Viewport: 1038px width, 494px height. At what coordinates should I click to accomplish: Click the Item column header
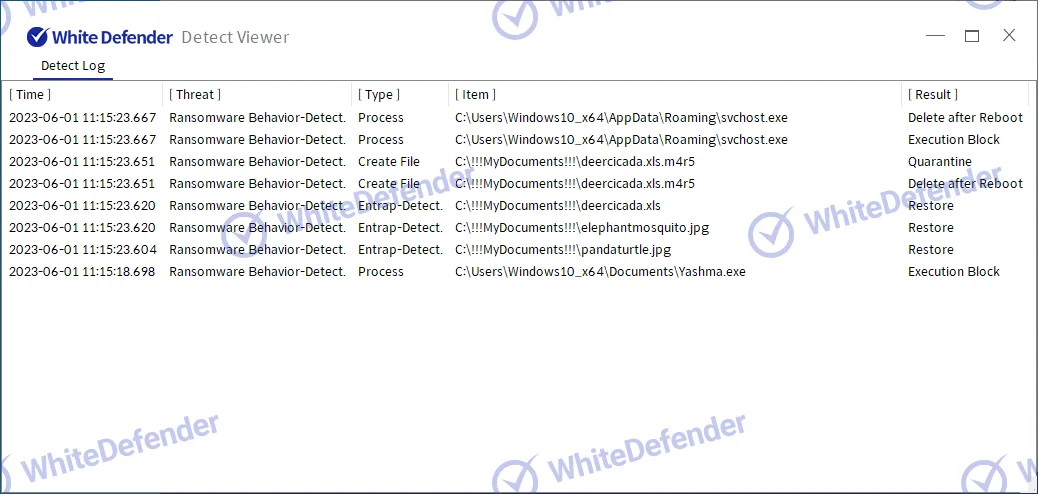[x=476, y=94]
